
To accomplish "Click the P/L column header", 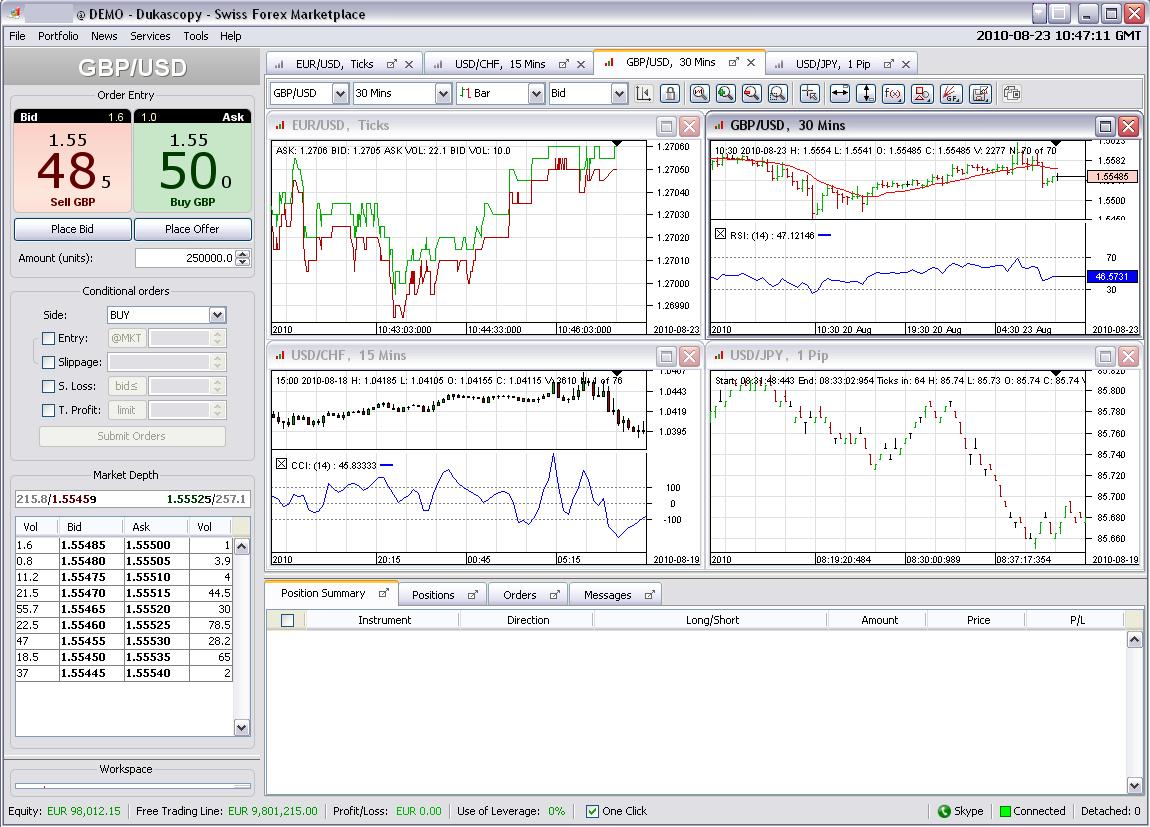I will tap(1076, 620).
